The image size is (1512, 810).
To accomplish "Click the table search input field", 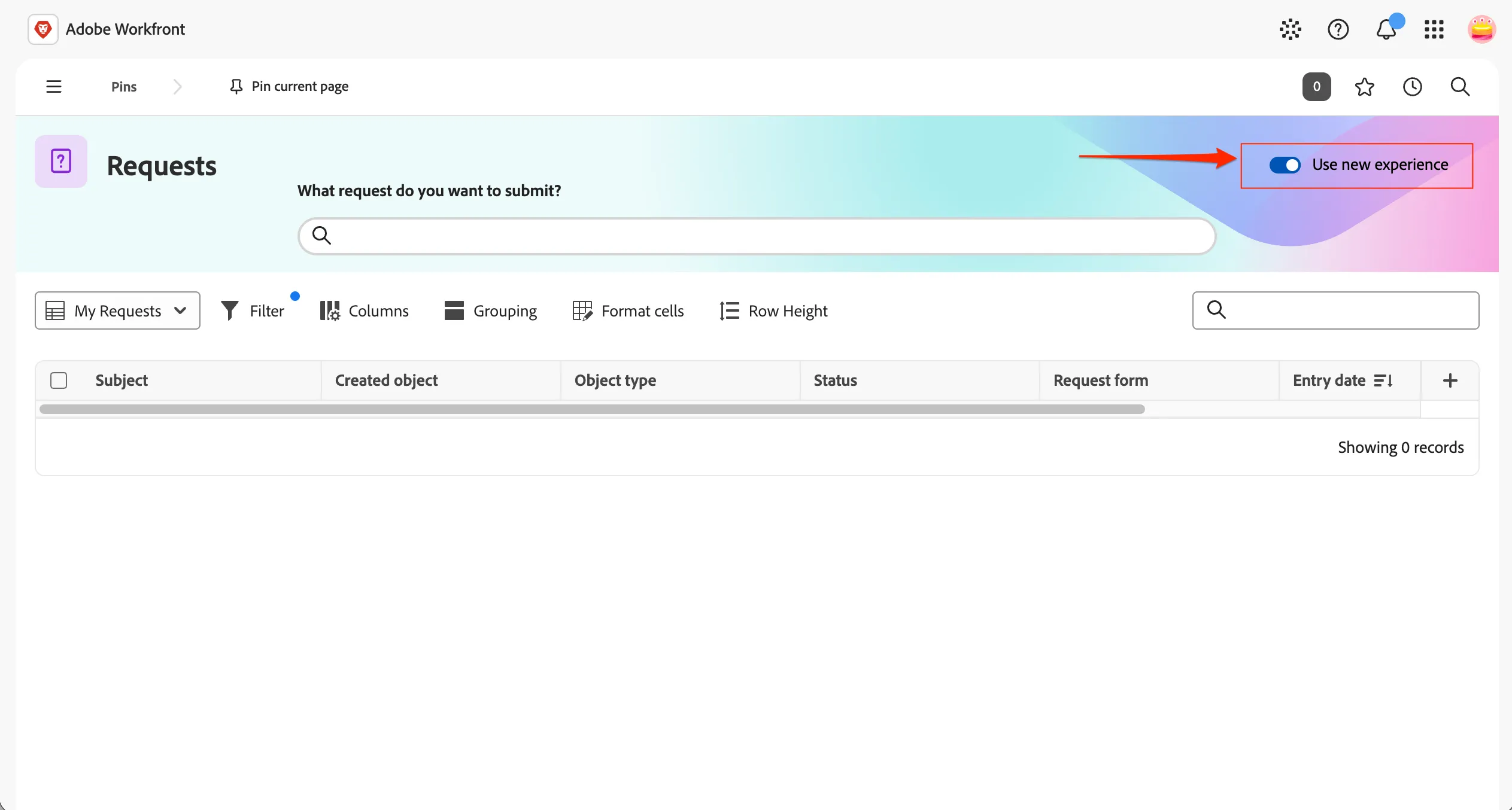I will tap(1335, 310).
